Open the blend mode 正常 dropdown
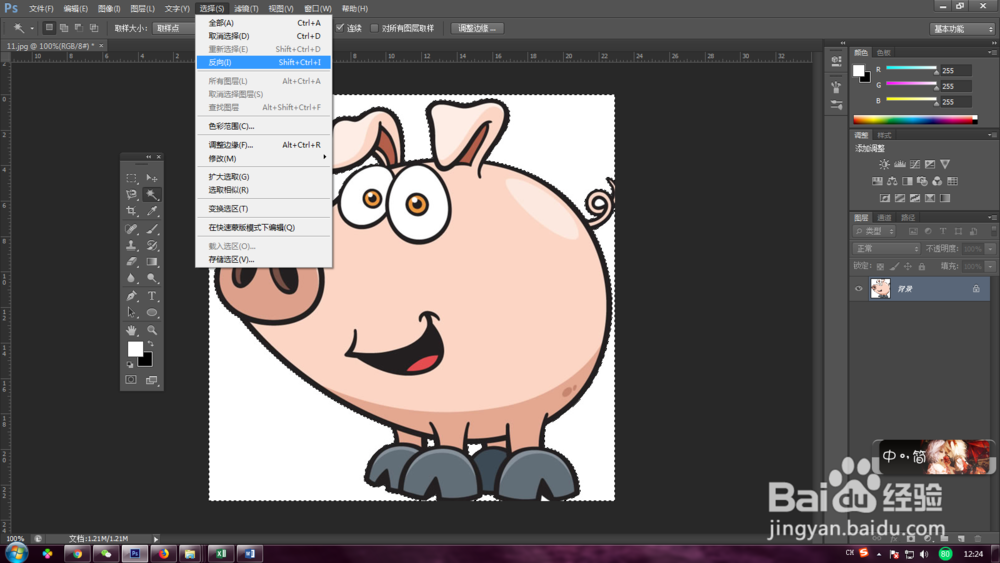The width and height of the screenshot is (1000, 563). click(886, 249)
